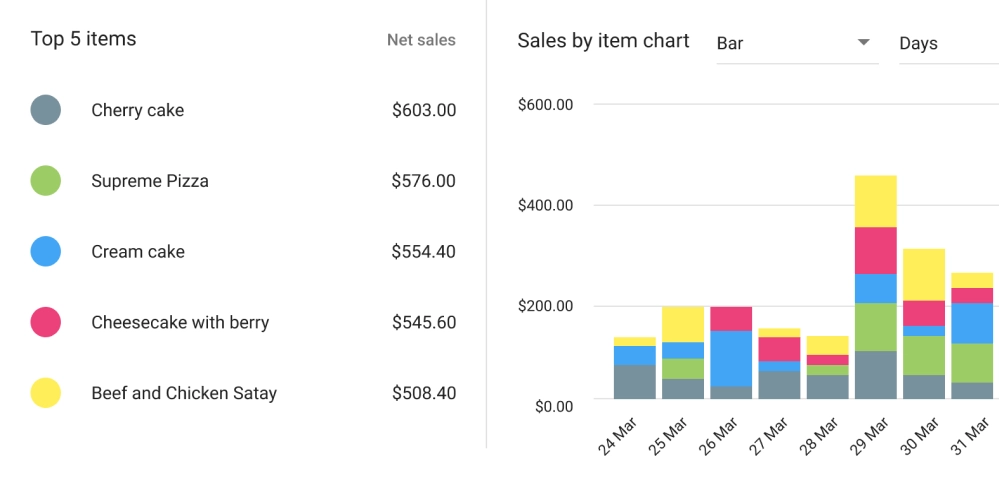Click the Cream cake blue color dot
This screenshot has height=481, width=999.
[46, 252]
